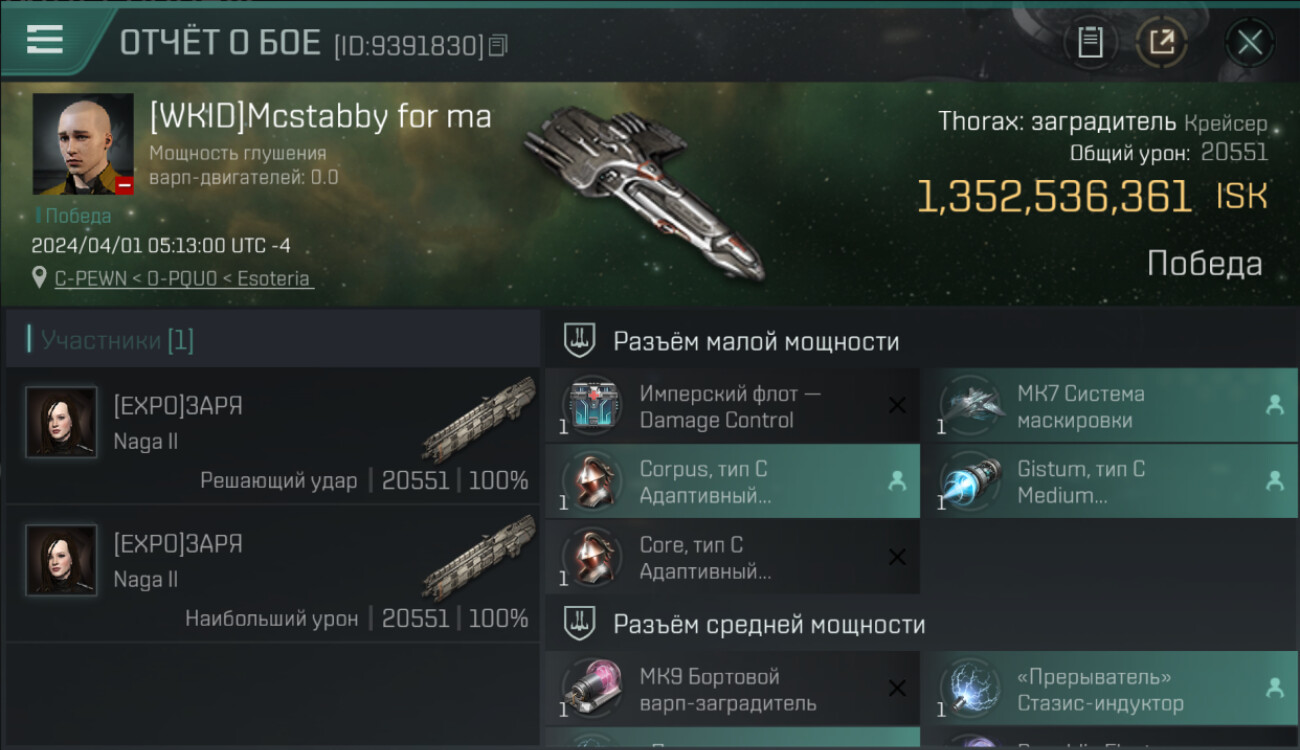Select Прерыватель Стазис-индуктор module
Screen dimensions: 1300x750
coord(1110,689)
